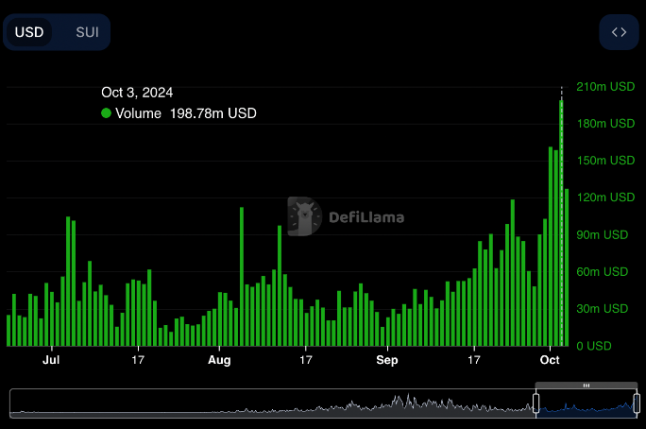
Task: Click the Aug label on the x-axis
Action: 219,358
